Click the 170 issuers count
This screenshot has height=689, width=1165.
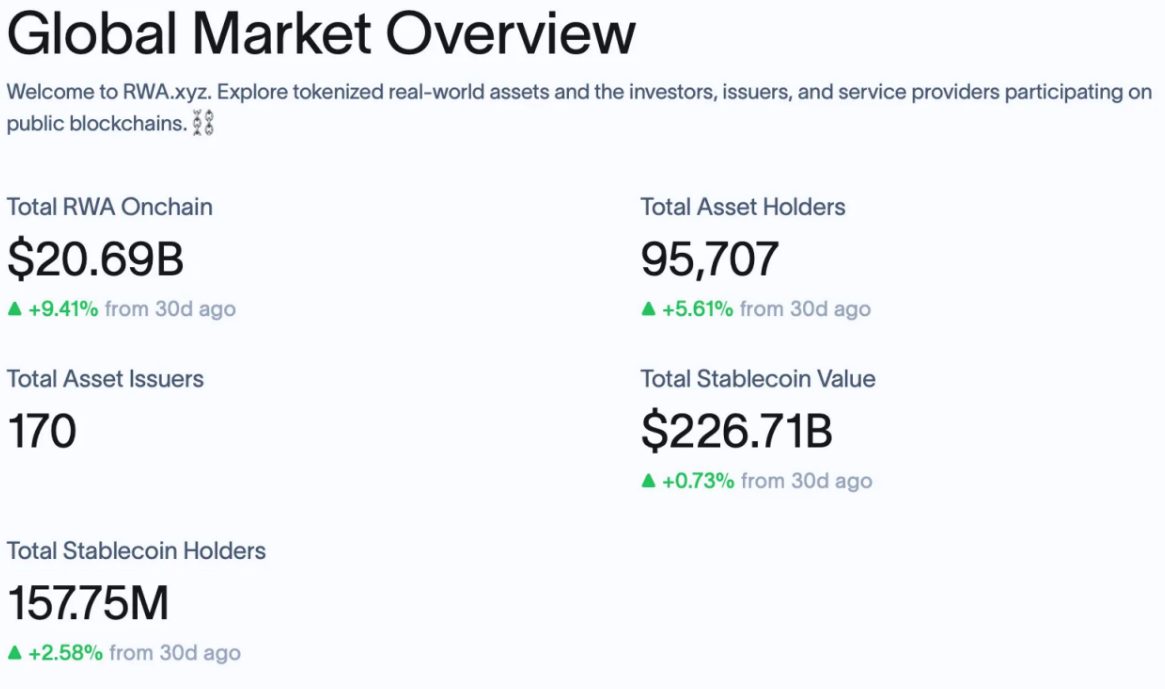pyautogui.click(x=42, y=431)
